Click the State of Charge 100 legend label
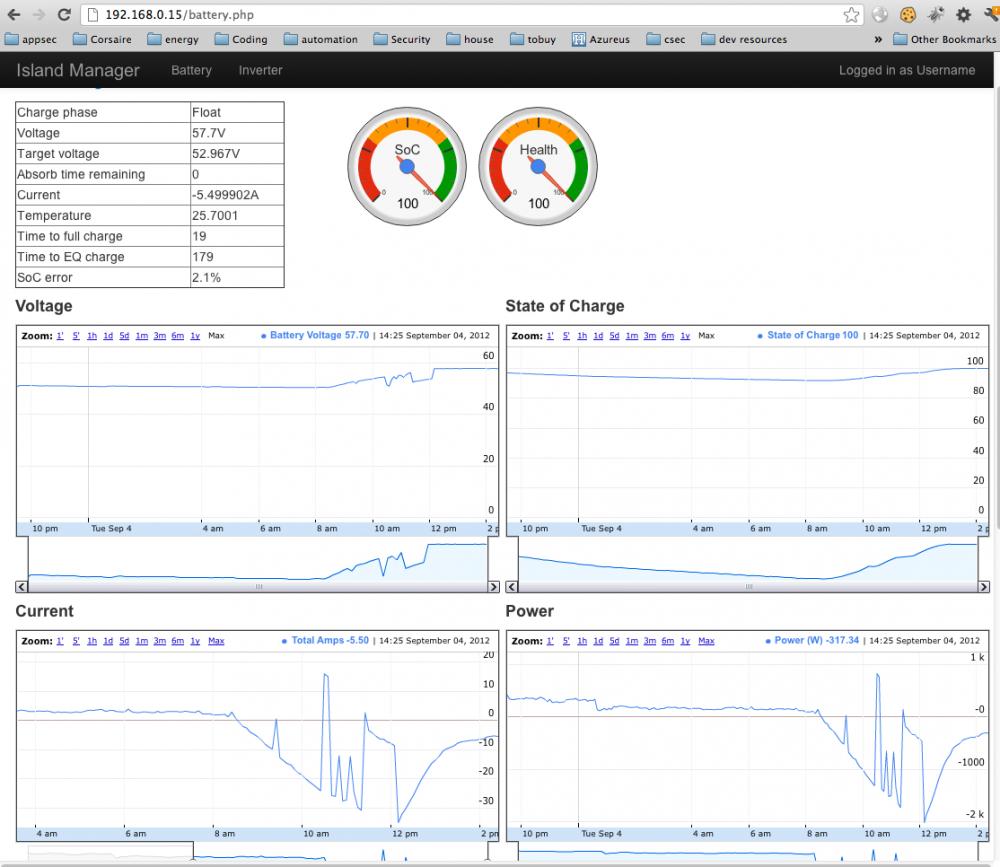The width and height of the screenshot is (1000, 867). pos(812,335)
